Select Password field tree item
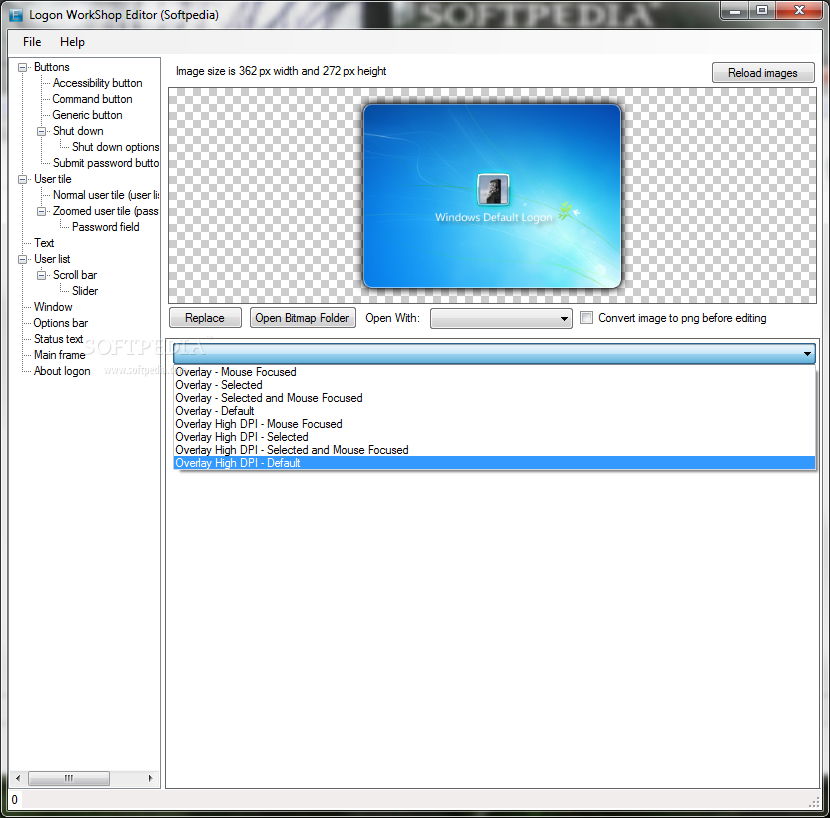This screenshot has height=818, width=830. 105,227
